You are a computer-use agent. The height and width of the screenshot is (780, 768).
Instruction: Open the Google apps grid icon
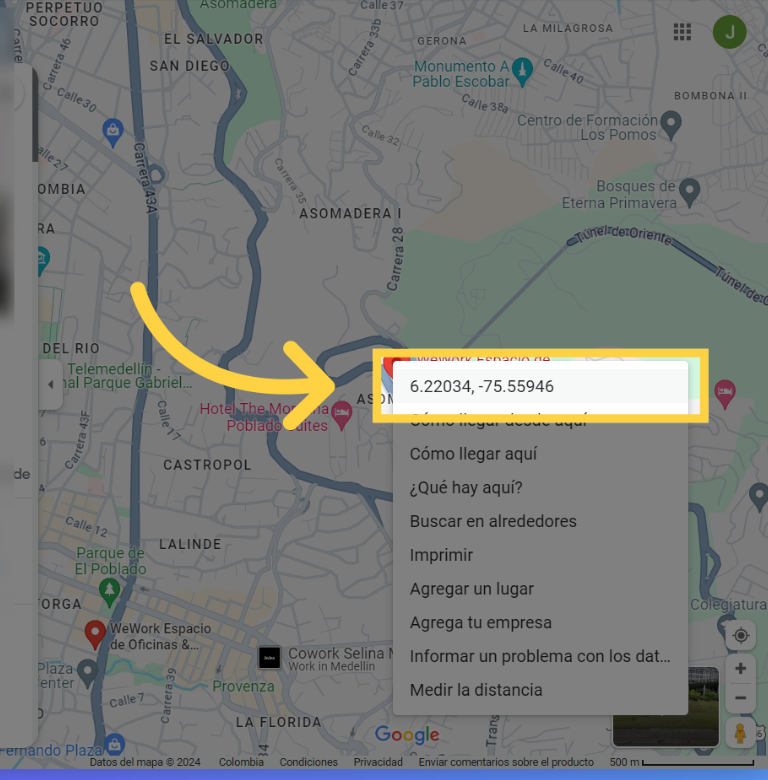point(682,32)
